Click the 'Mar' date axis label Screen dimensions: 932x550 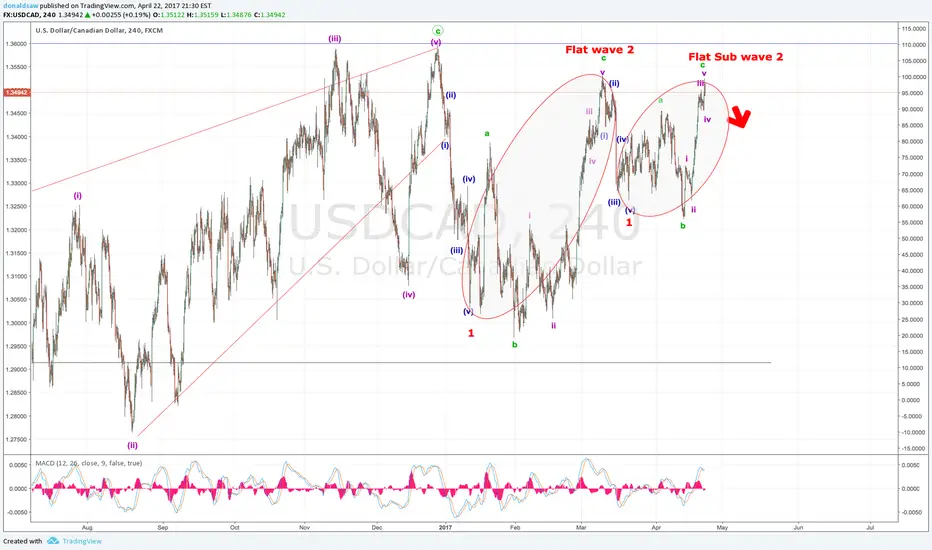point(581,527)
